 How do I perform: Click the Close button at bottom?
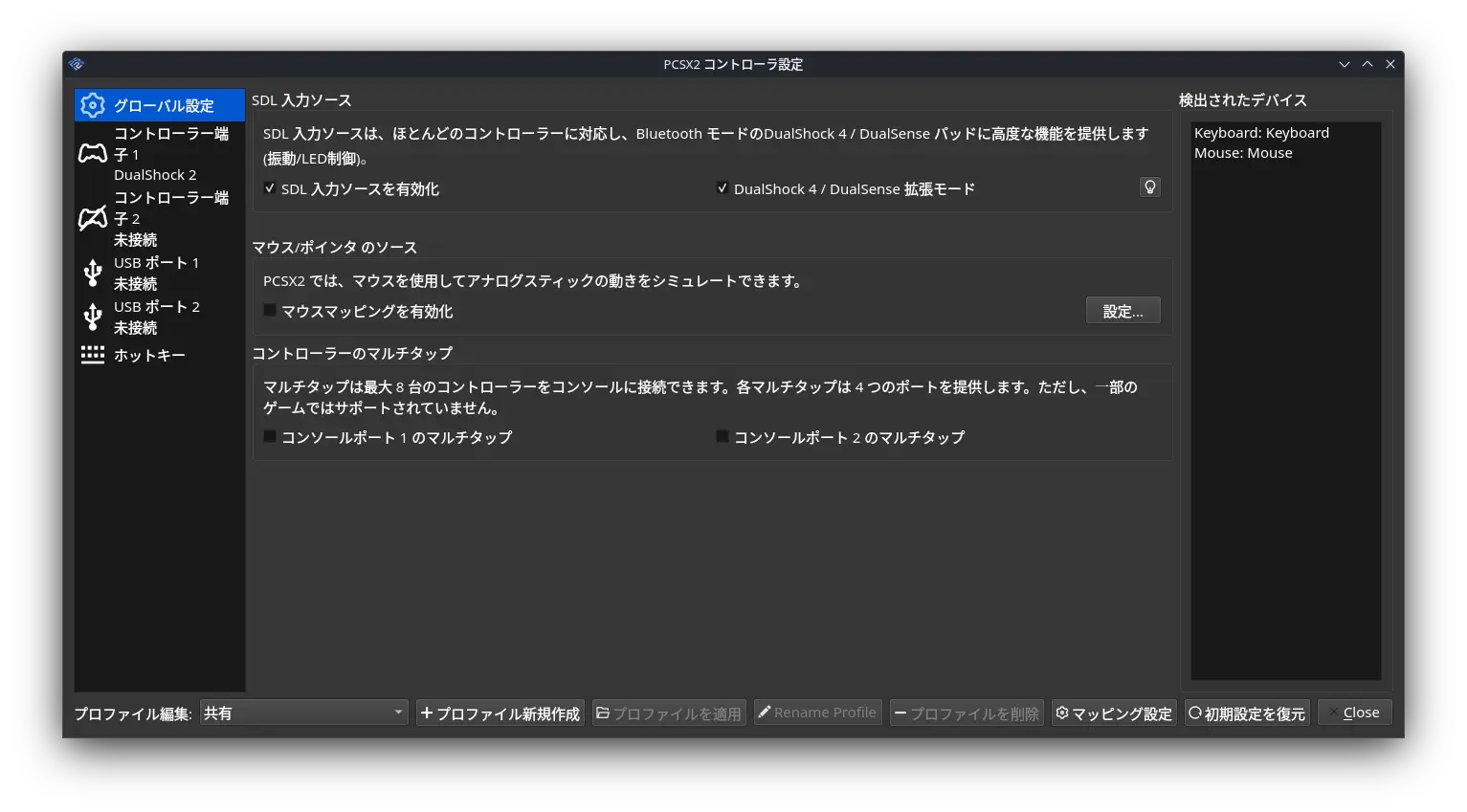click(1354, 713)
